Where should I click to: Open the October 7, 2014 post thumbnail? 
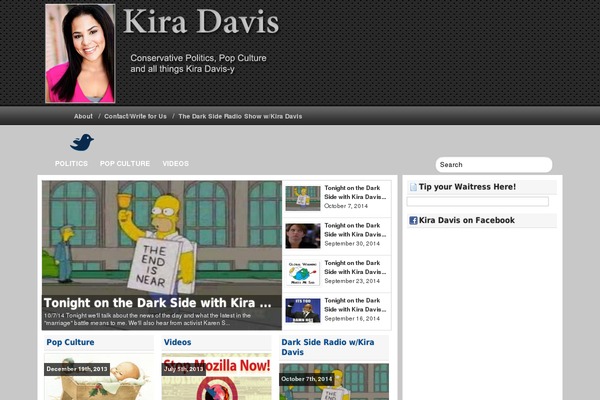tap(303, 198)
